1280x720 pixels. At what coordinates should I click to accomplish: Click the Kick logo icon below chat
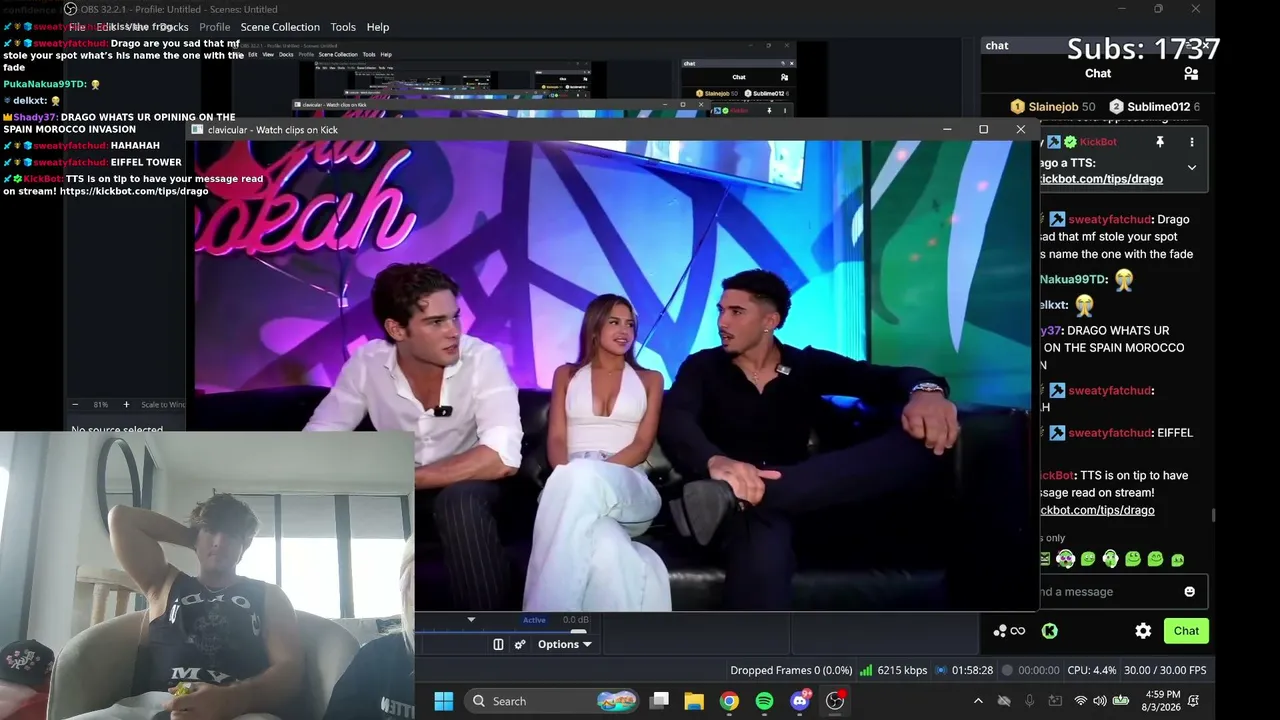point(1049,631)
